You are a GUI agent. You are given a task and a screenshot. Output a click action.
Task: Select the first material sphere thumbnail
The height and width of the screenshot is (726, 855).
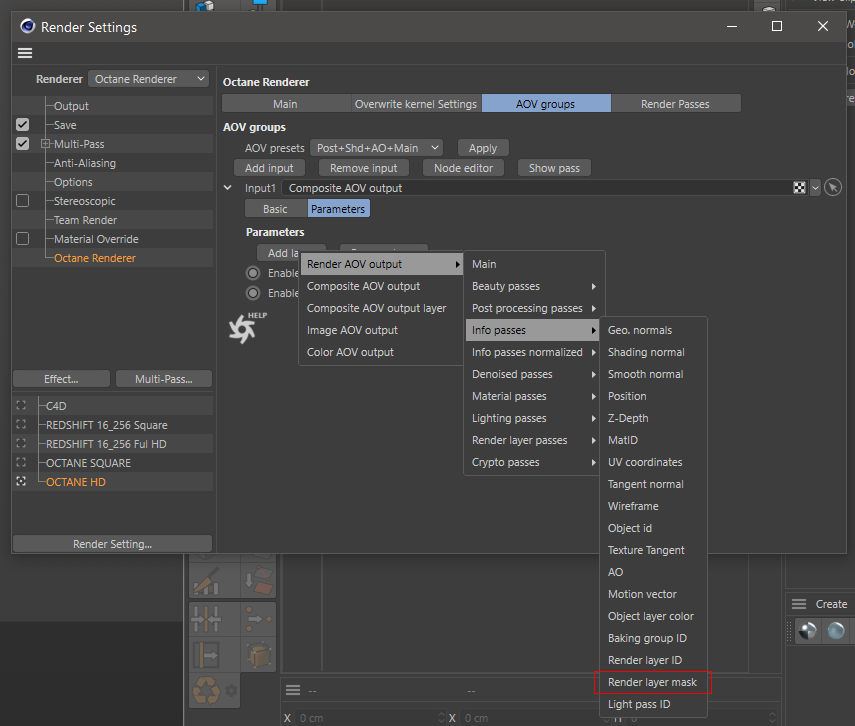(x=808, y=631)
